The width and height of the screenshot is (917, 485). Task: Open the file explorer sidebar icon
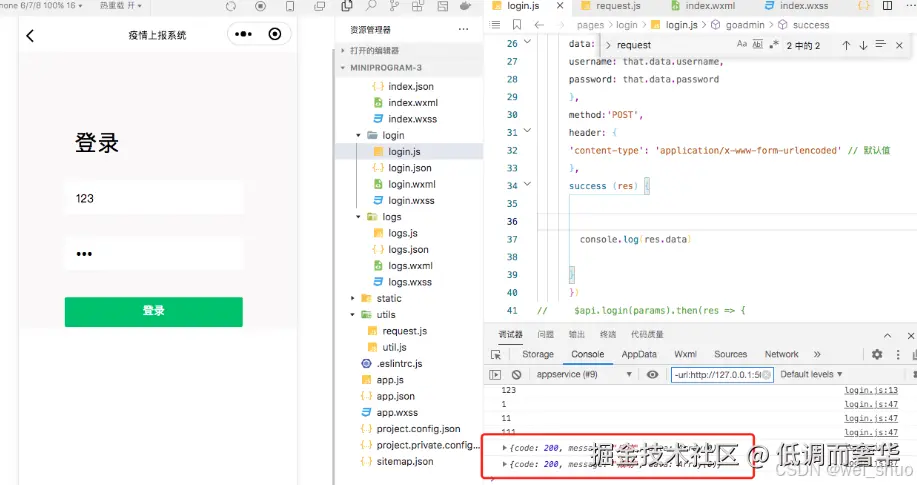point(347,6)
